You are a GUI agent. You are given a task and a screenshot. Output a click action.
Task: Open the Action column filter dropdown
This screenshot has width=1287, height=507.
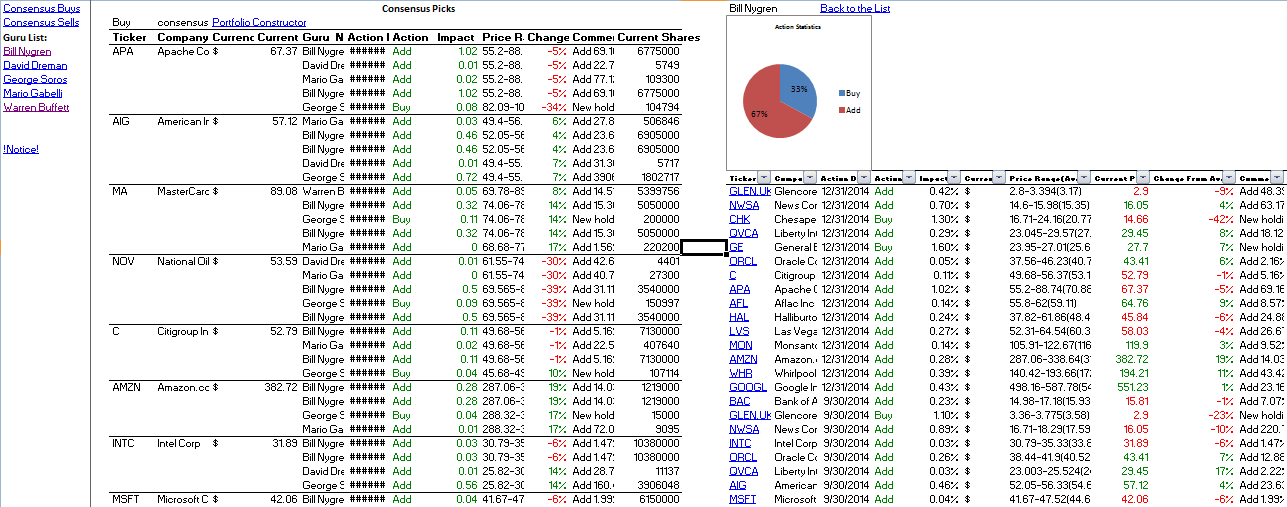point(909,177)
